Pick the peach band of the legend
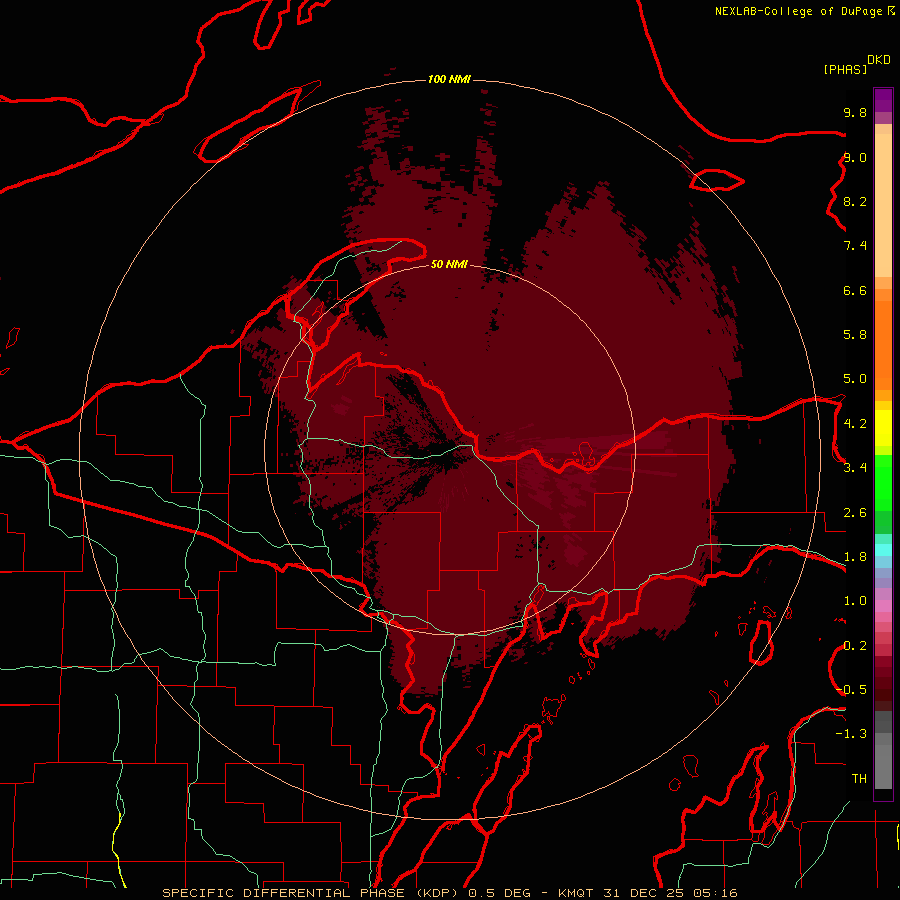900x900 pixels. pos(883,207)
